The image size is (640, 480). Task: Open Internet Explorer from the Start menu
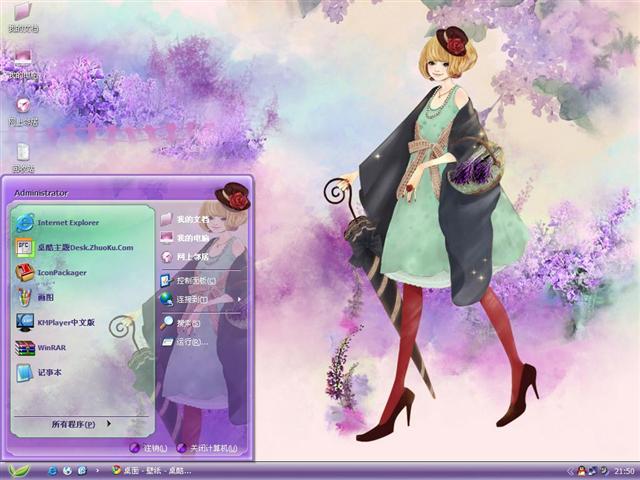click(x=68, y=222)
